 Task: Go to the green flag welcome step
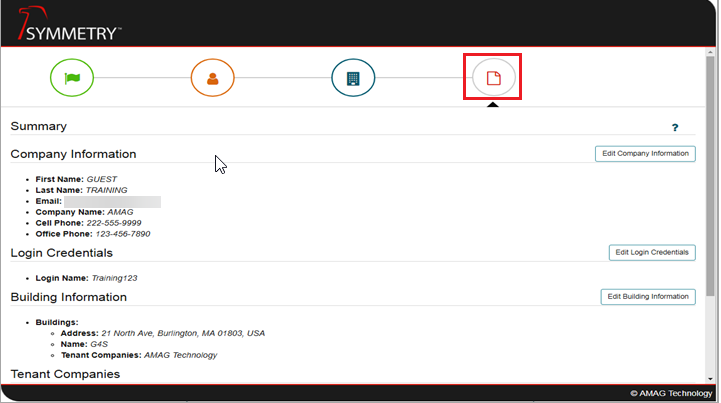click(x=72, y=78)
